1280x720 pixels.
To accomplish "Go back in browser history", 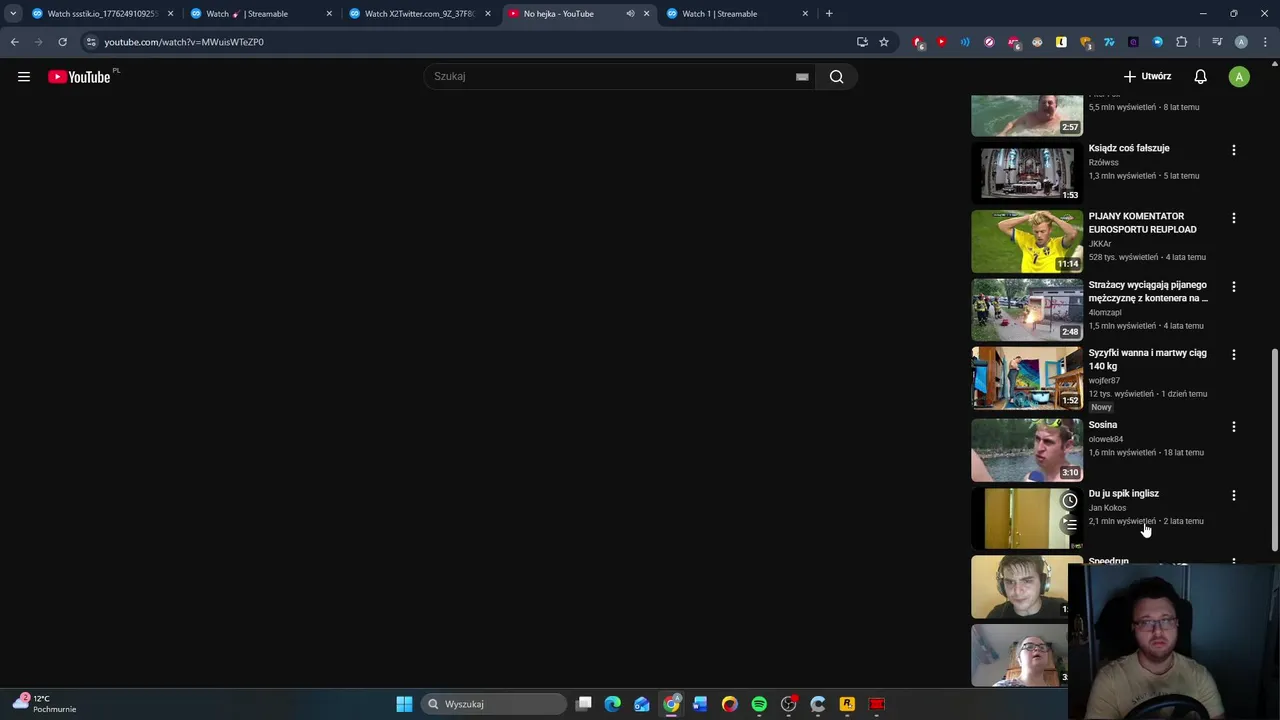I will [15, 42].
